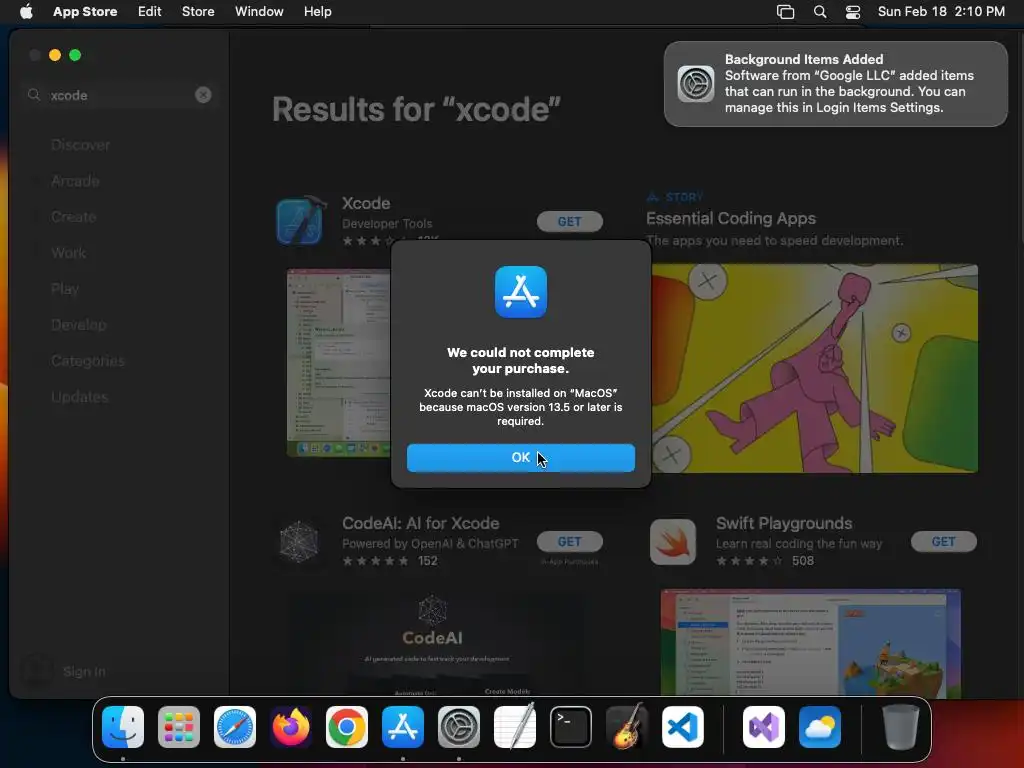Click the yellow minimize window button
Image resolution: width=1024 pixels, height=768 pixels.
[55, 56]
